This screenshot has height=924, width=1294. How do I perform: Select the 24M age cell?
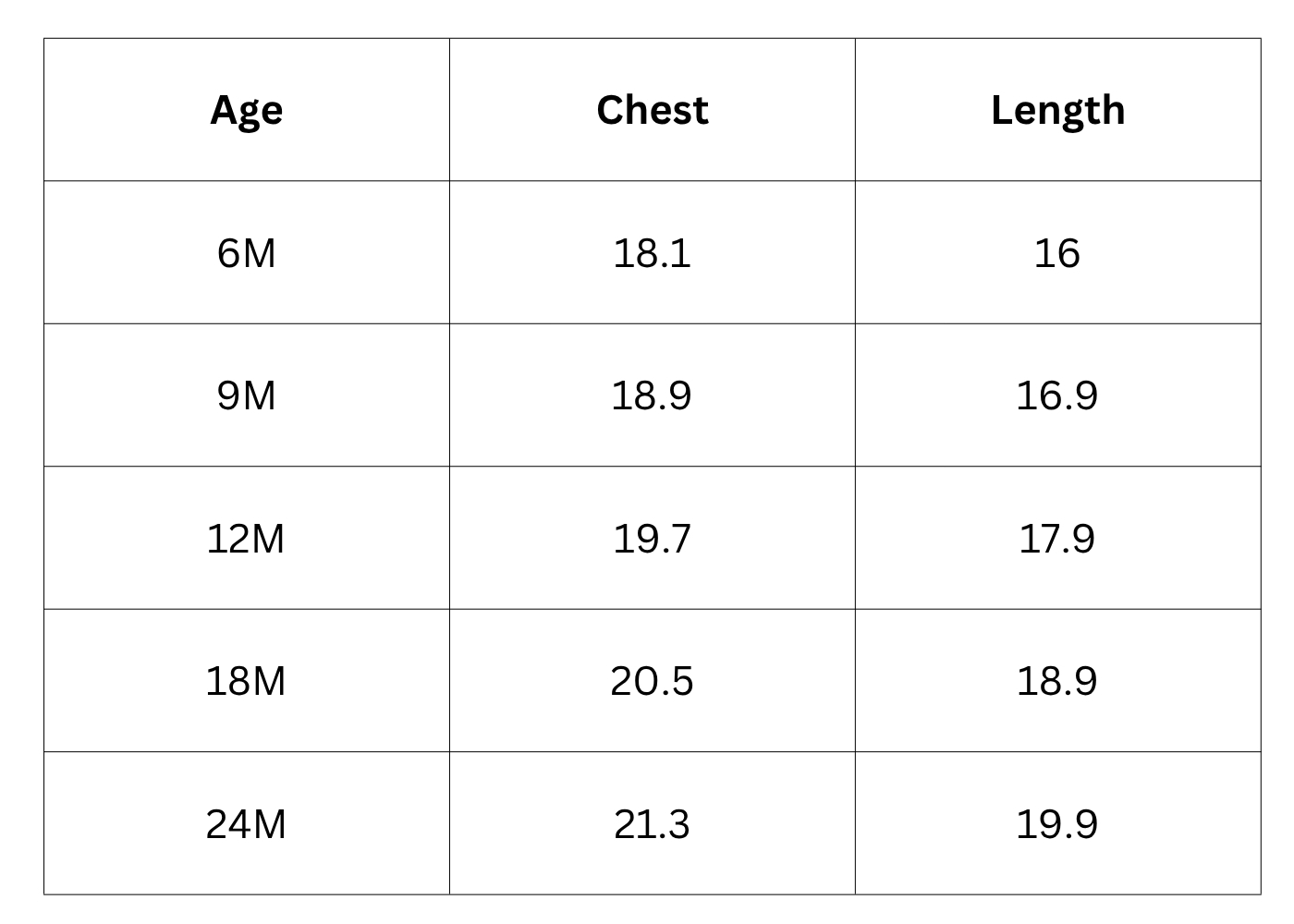pyautogui.click(x=246, y=824)
